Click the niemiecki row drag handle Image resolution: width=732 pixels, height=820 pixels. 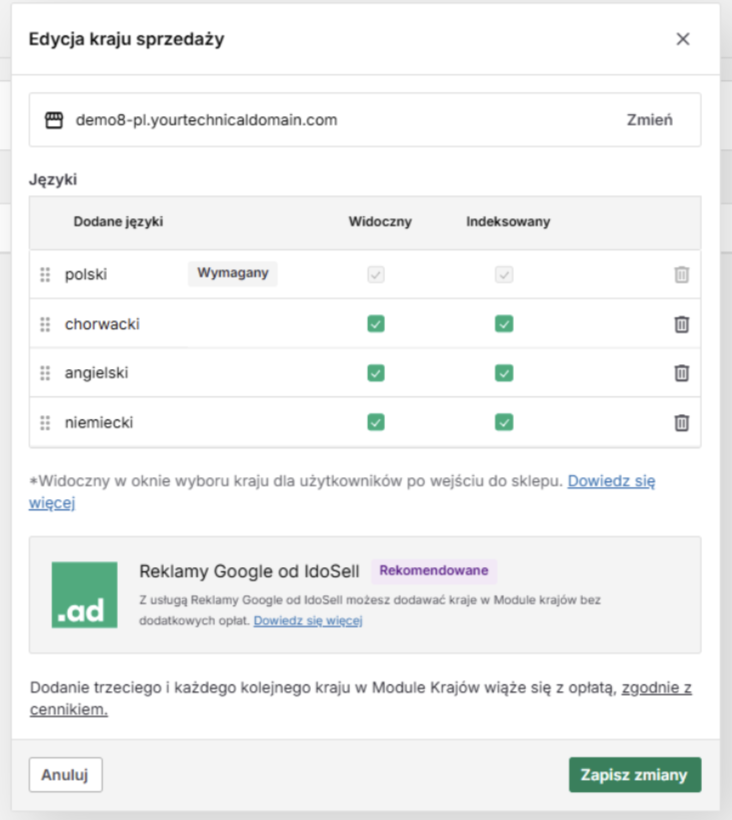pos(45,422)
